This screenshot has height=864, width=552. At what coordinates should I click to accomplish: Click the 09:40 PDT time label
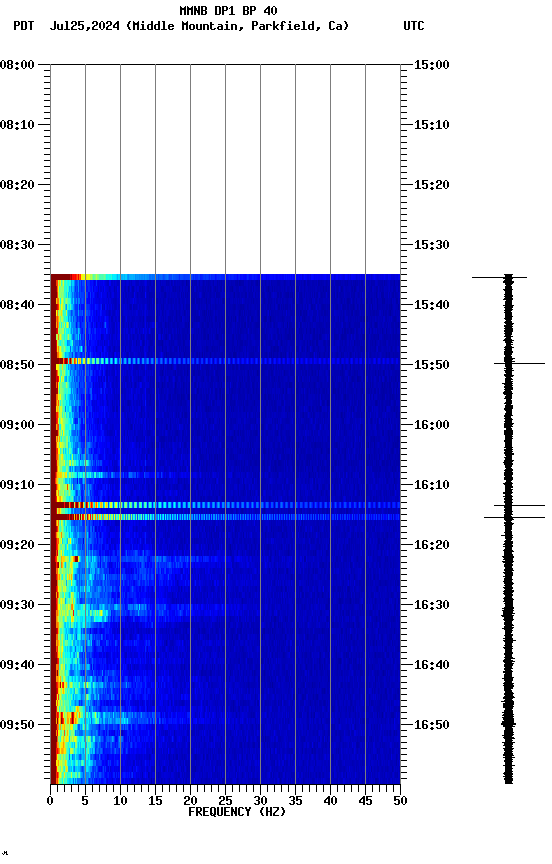pos(17,665)
